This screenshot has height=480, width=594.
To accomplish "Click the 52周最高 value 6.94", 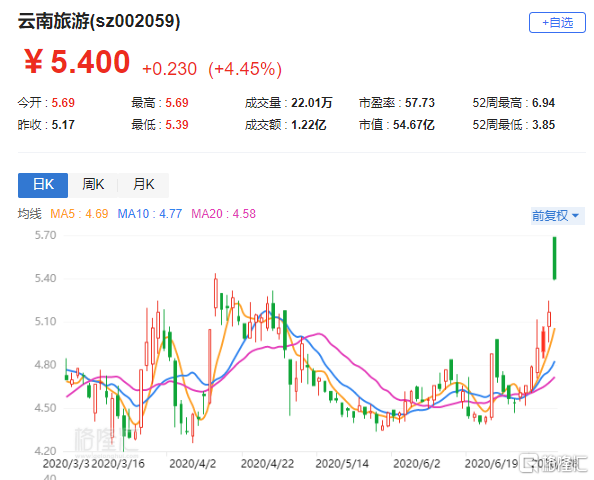I will [x=543, y=103].
